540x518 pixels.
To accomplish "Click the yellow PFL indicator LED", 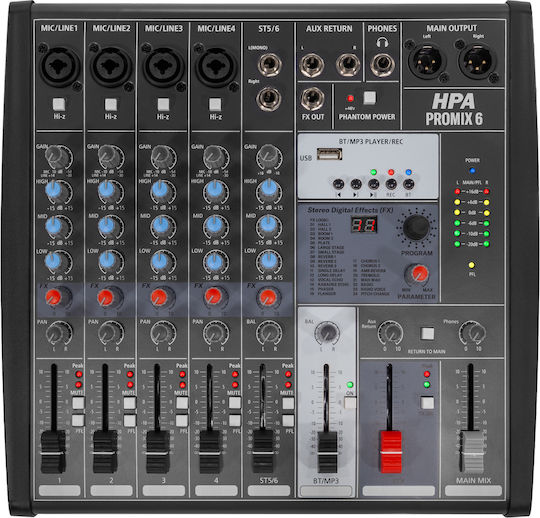I will point(472,265).
